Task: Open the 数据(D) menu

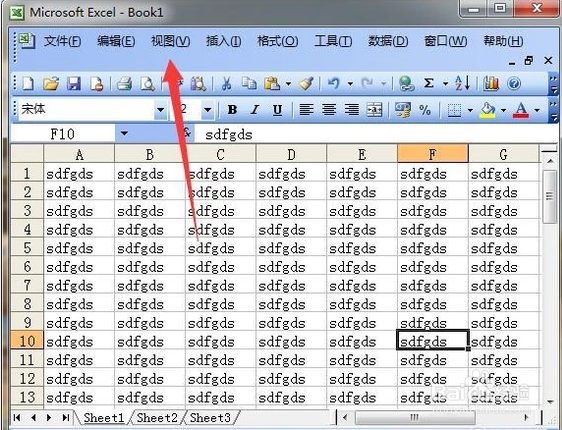Action: click(388, 41)
